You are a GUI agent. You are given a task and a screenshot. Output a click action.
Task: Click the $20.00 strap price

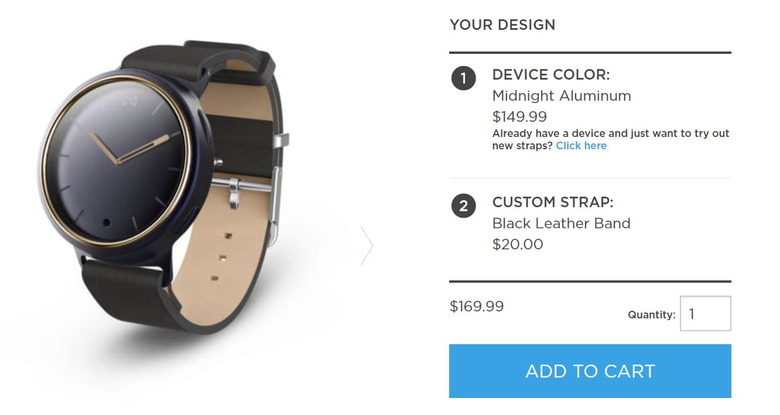click(x=517, y=244)
